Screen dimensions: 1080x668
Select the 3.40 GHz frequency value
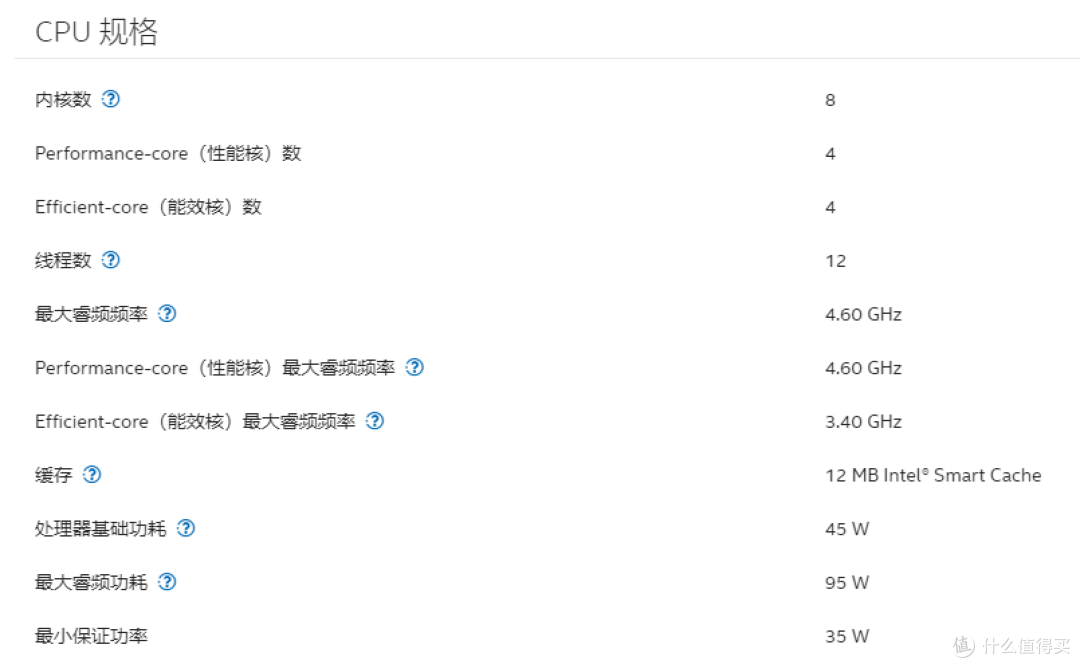coord(863,421)
